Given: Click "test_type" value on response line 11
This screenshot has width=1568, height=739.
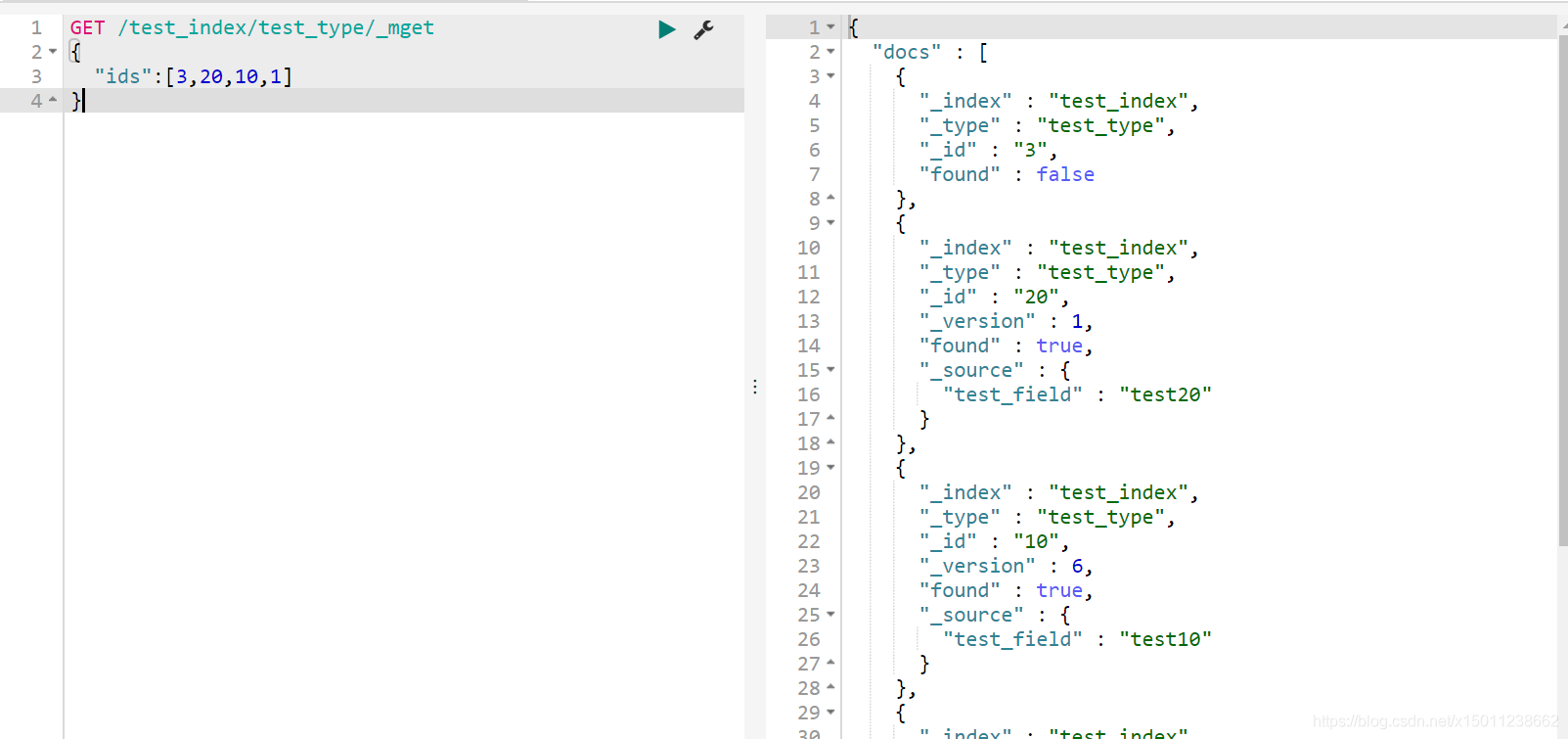Looking at the screenshot, I should click(x=1100, y=272).
